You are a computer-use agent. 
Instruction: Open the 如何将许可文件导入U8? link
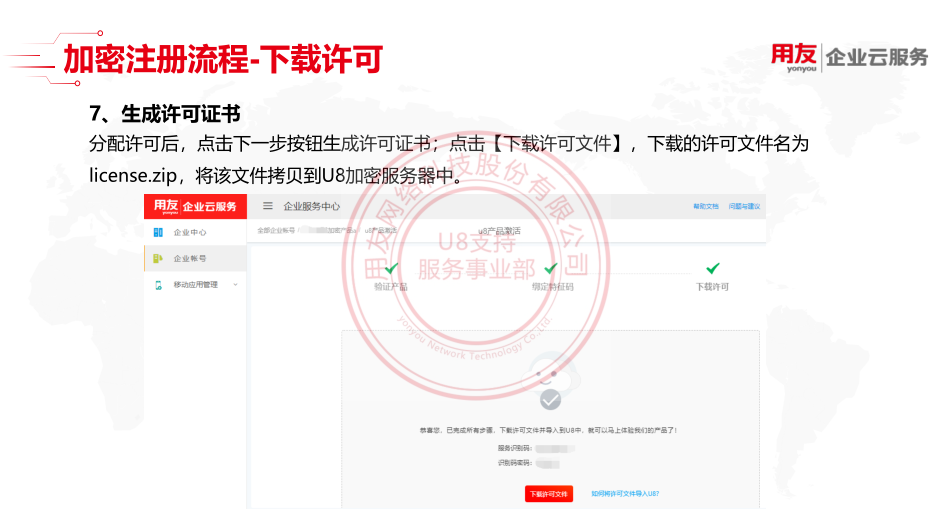625,494
